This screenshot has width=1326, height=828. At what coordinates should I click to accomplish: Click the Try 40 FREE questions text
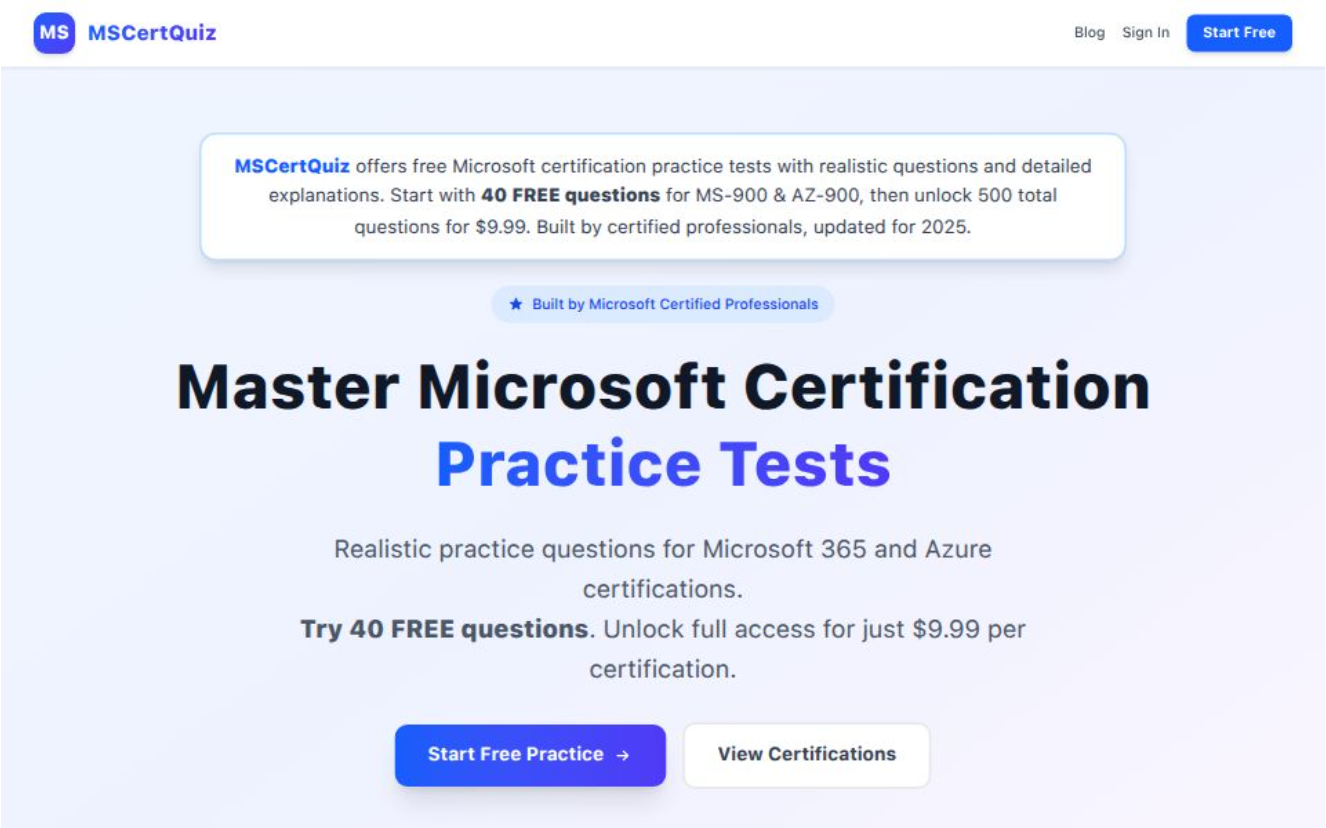pyautogui.click(x=444, y=629)
